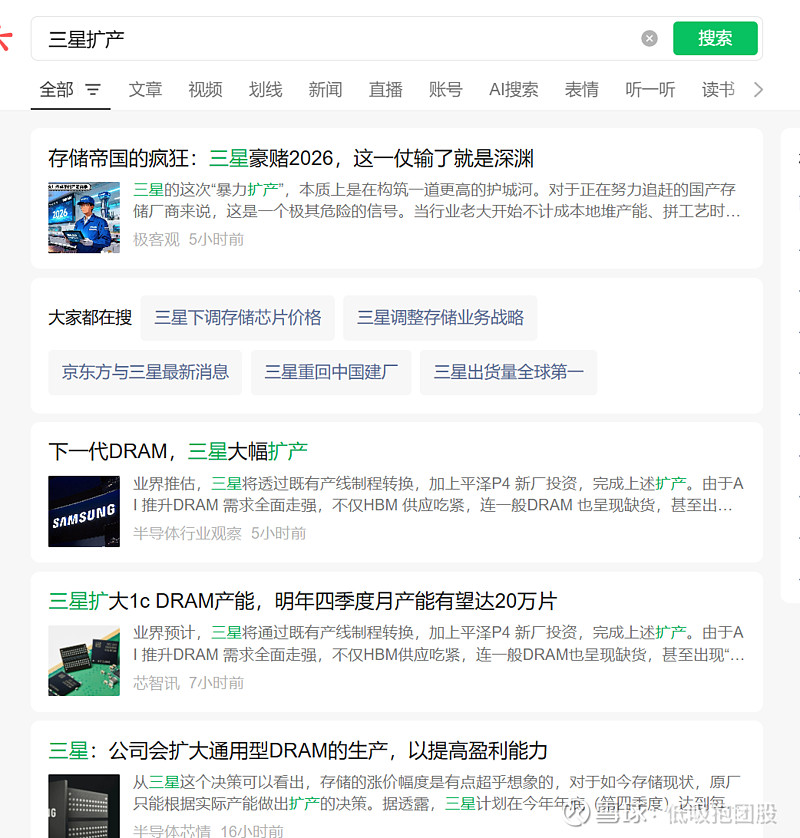Click the source 半导体行业观察

(x=187, y=533)
